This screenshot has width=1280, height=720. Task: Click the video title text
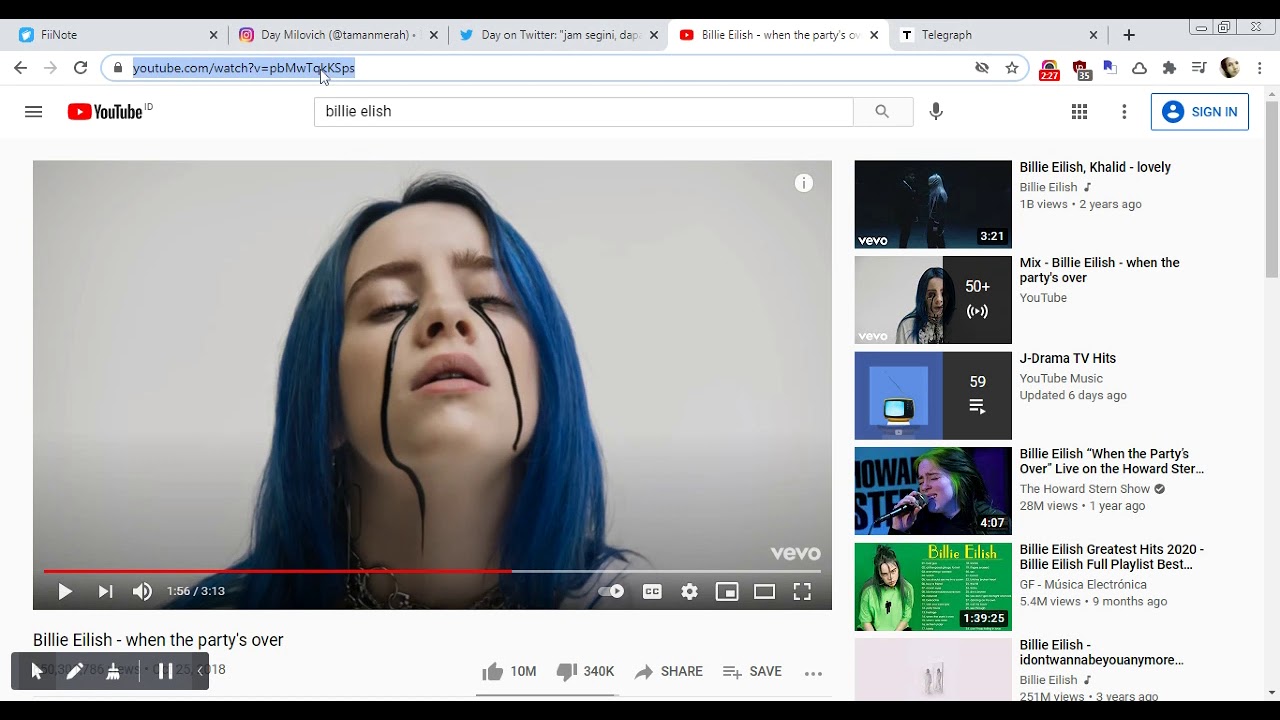[x=158, y=640]
